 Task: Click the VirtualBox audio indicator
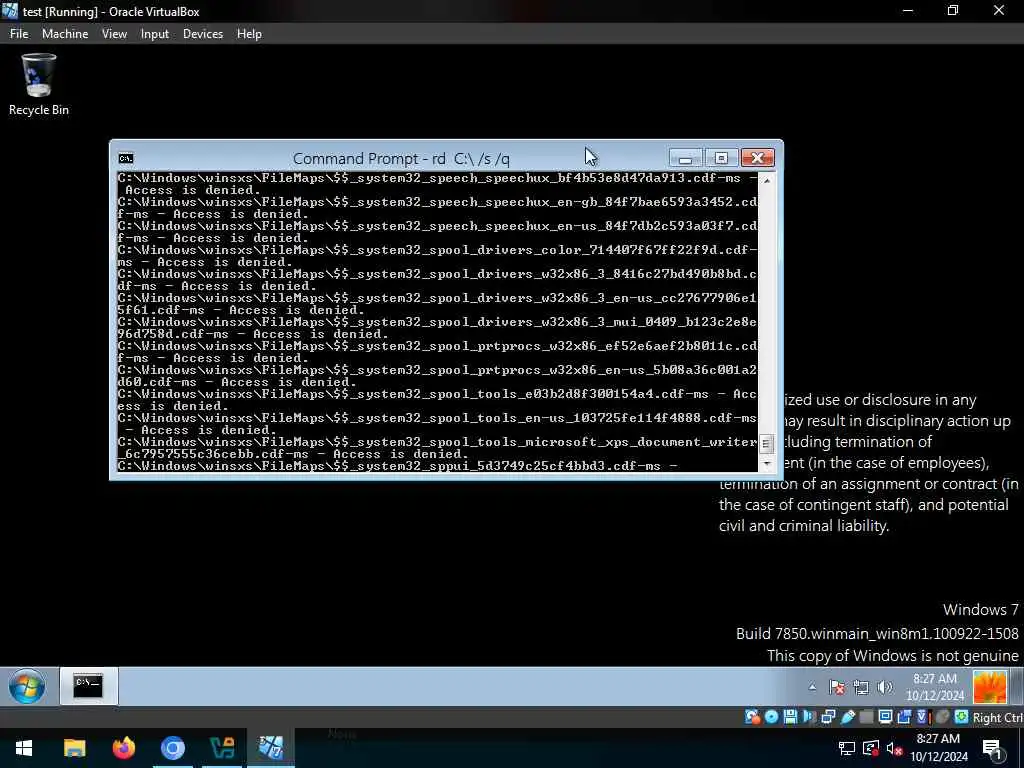(809, 717)
